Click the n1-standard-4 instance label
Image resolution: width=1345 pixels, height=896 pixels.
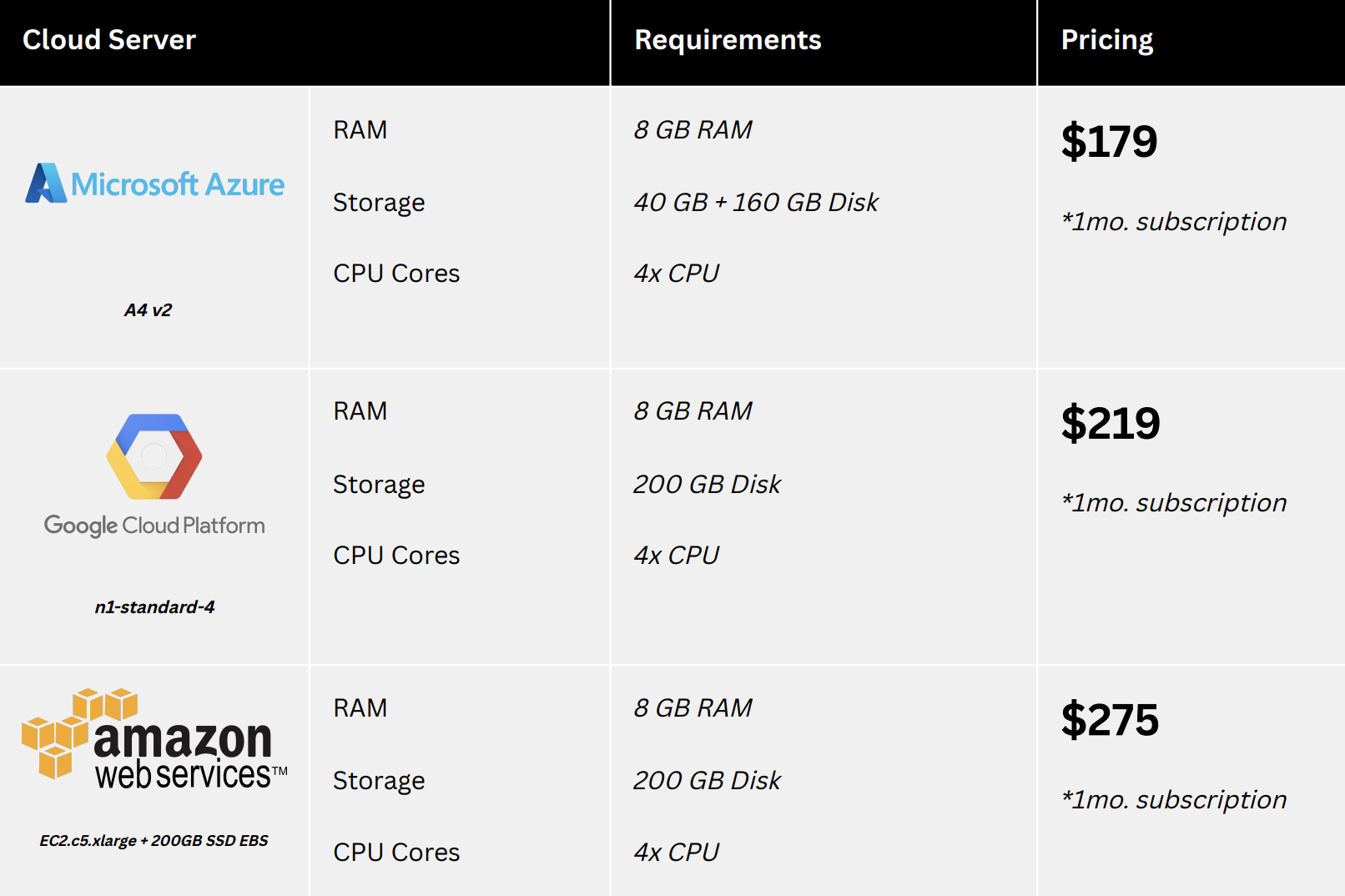click(x=154, y=607)
